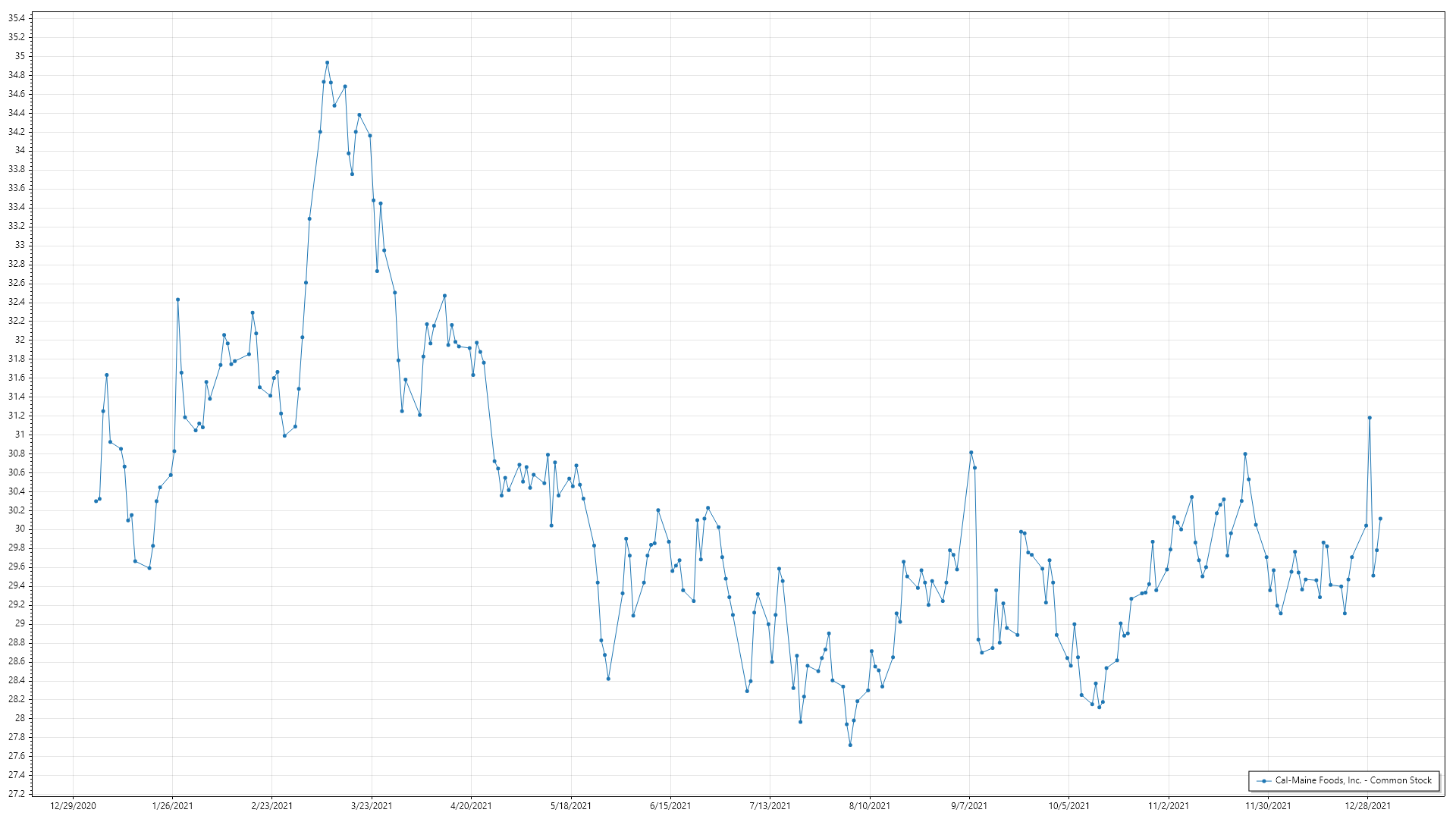Click the 35.4 y-axis value label
Viewport: 1456px width, 819px height.
pos(16,17)
